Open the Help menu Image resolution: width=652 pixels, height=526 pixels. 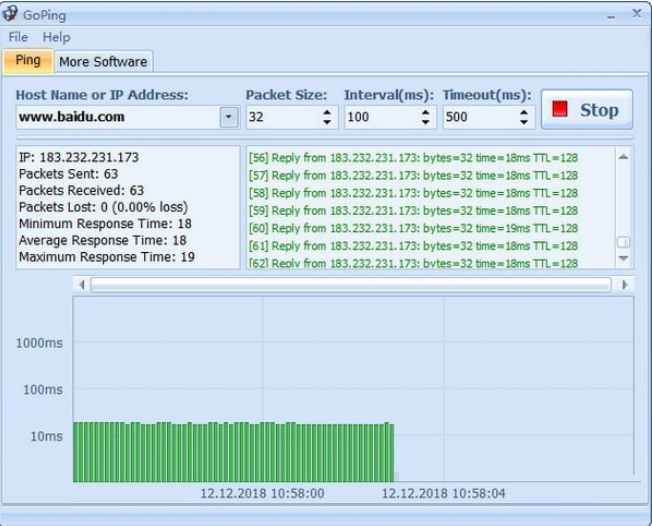pos(56,37)
